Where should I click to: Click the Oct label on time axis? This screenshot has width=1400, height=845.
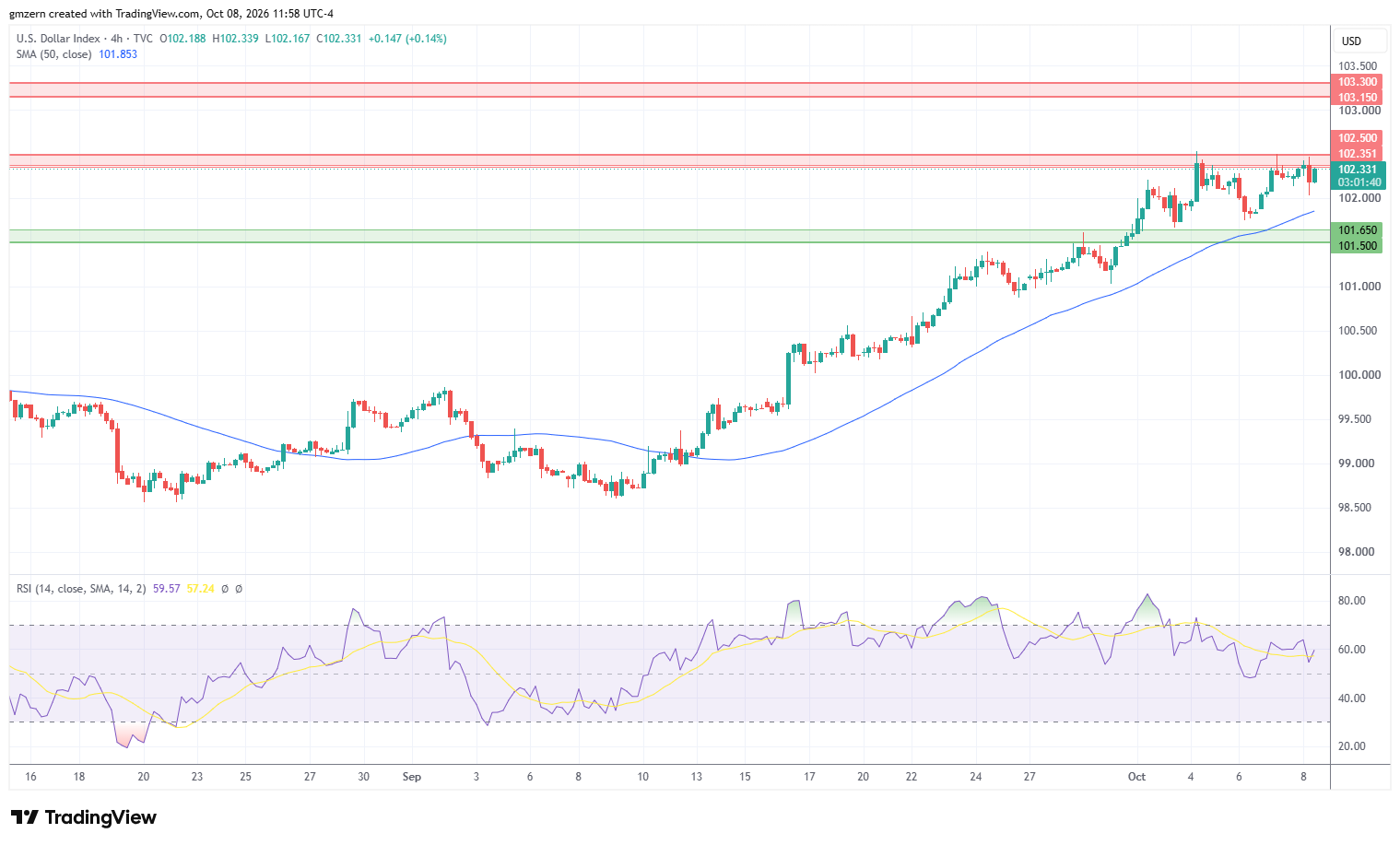[x=1137, y=777]
